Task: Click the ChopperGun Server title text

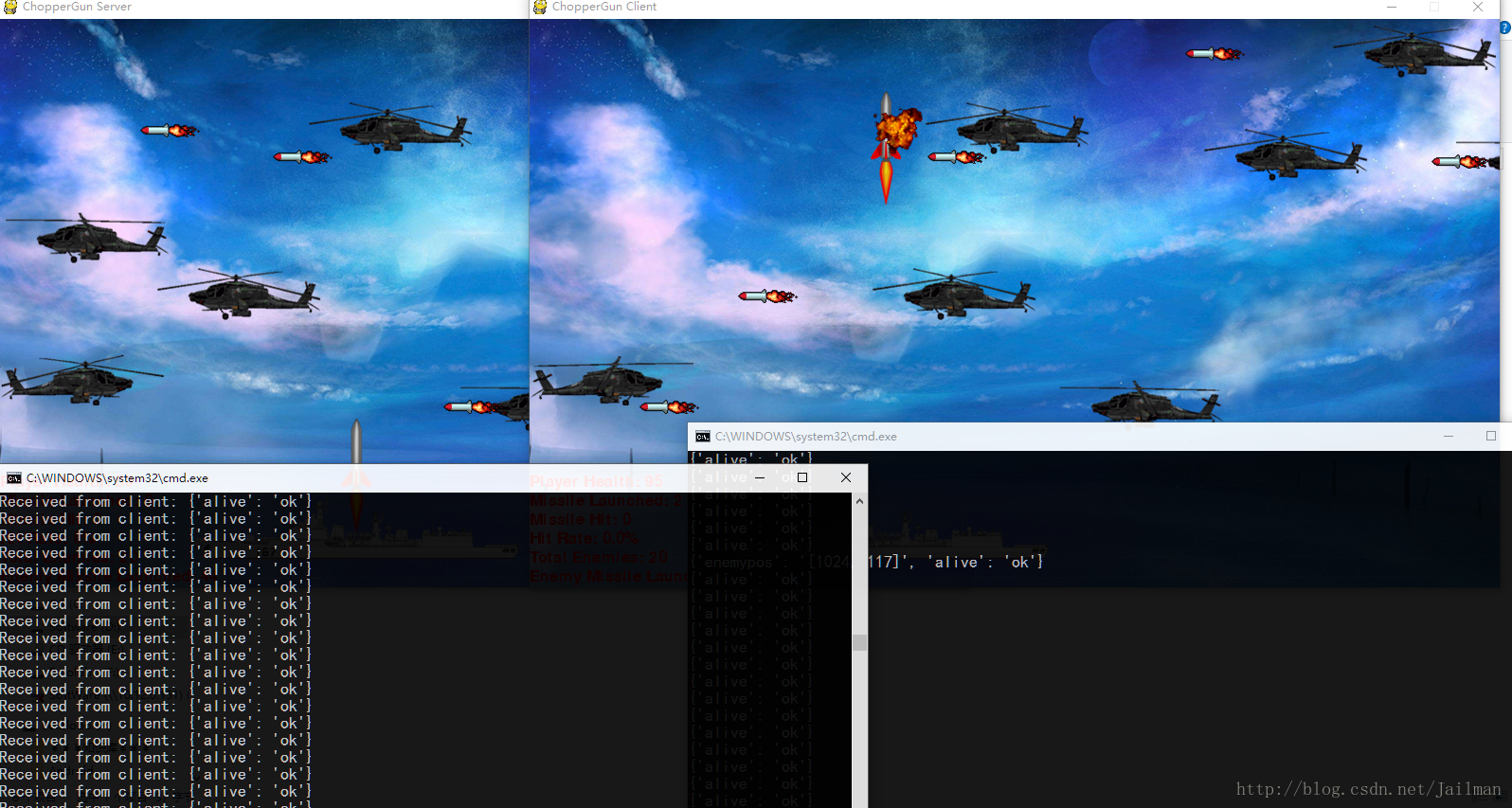Action: (77, 7)
